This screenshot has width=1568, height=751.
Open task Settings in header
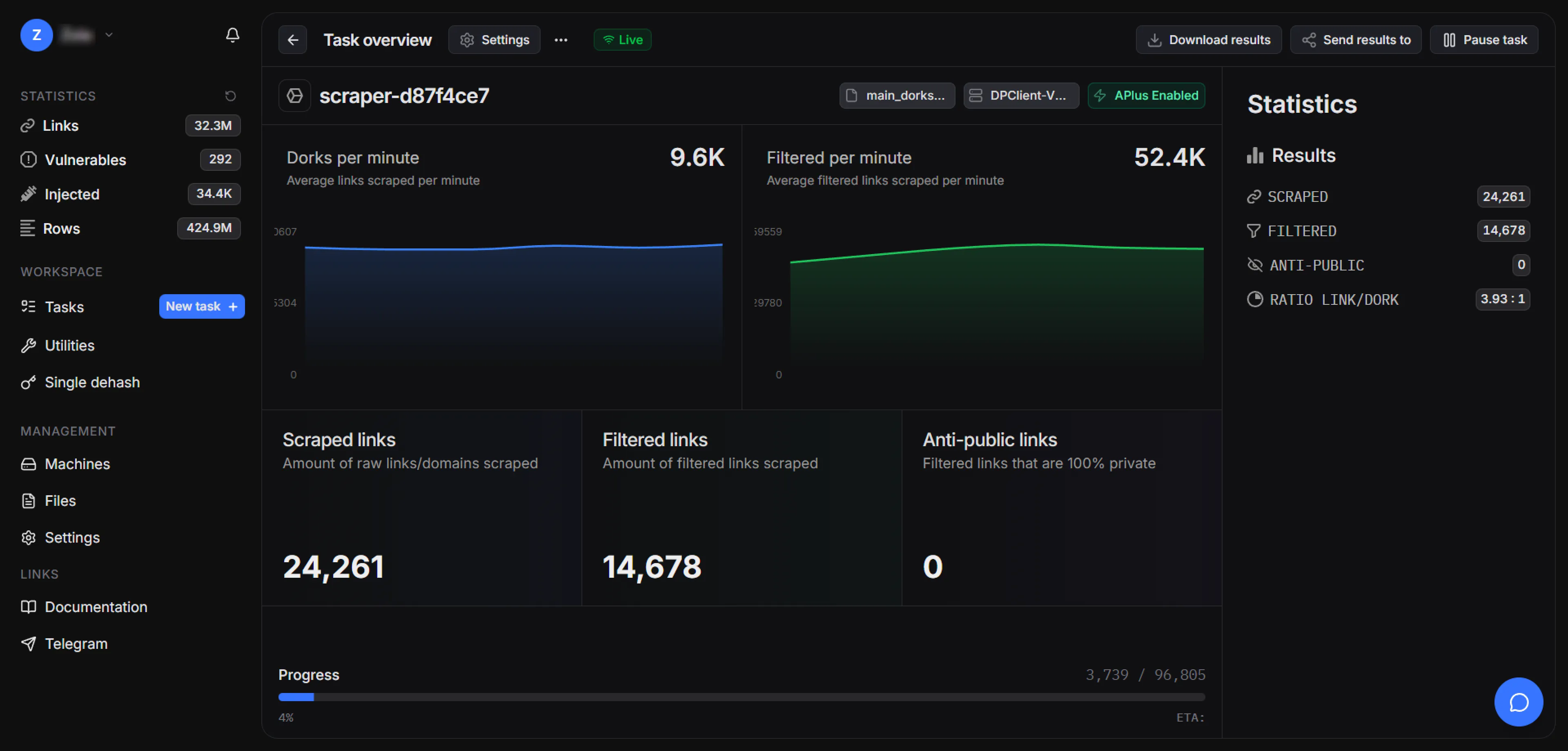coord(494,40)
